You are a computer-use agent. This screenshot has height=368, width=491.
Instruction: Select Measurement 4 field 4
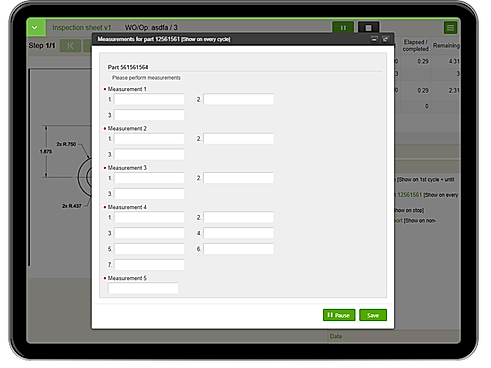click(x=238, y=233)
